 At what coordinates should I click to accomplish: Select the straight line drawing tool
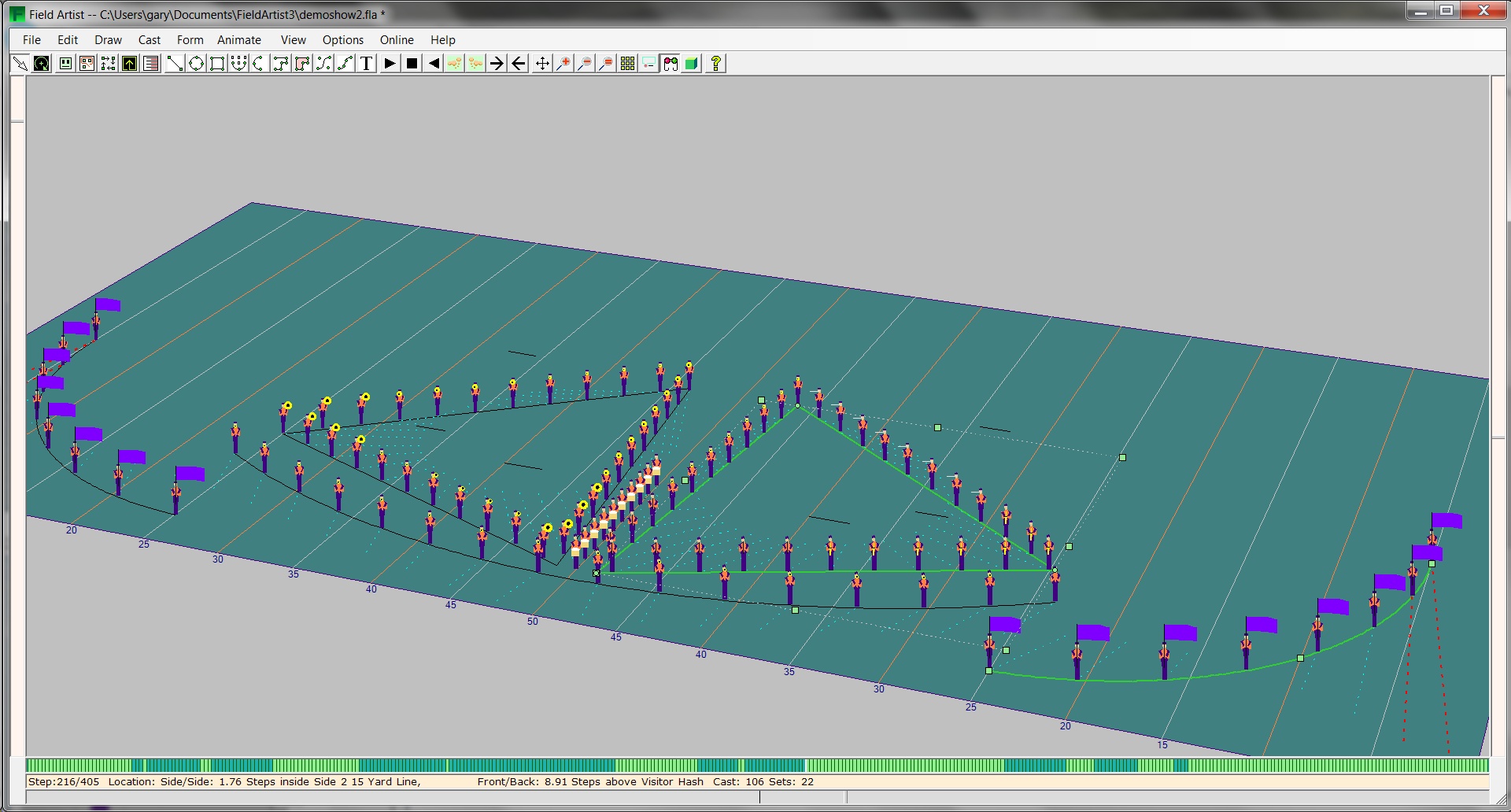pos(175,64)
